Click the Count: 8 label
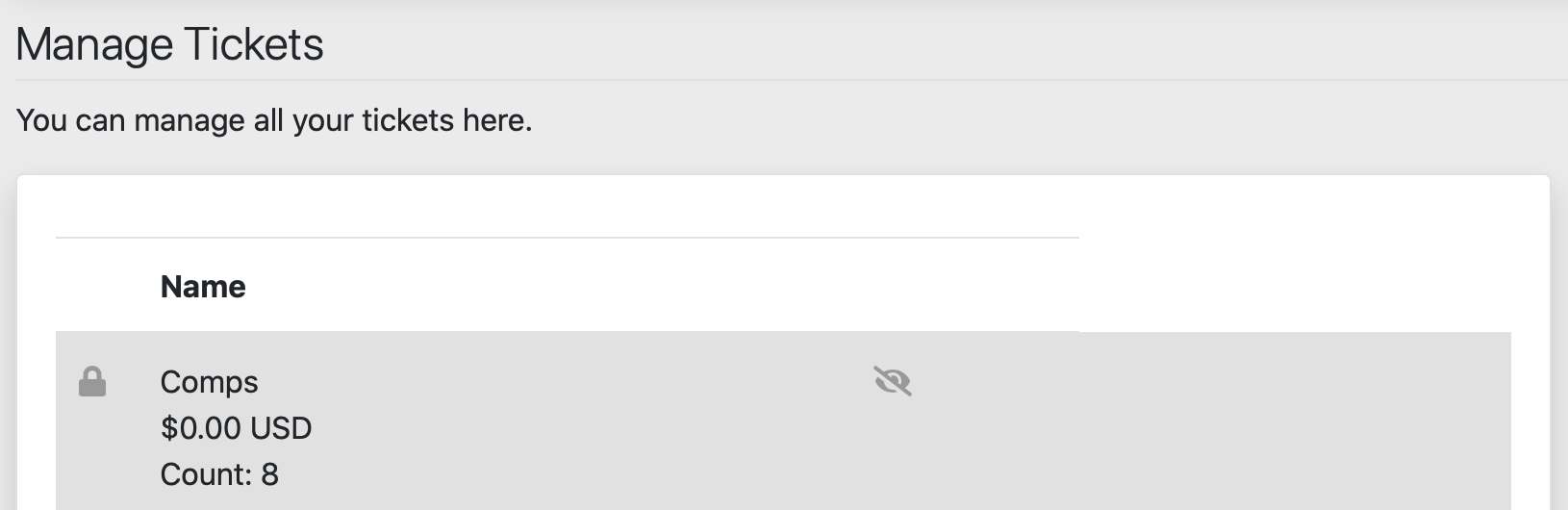 pos(219,474)
